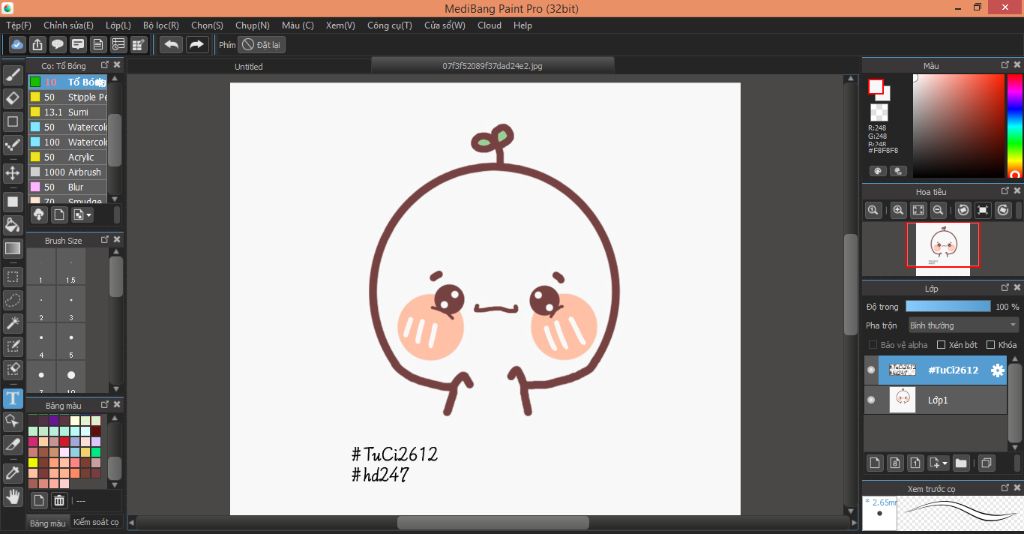This screenshot has height=534, width=1024.
Task: Enable the Xén bớt checkbox
Action: tap(941, 345)
